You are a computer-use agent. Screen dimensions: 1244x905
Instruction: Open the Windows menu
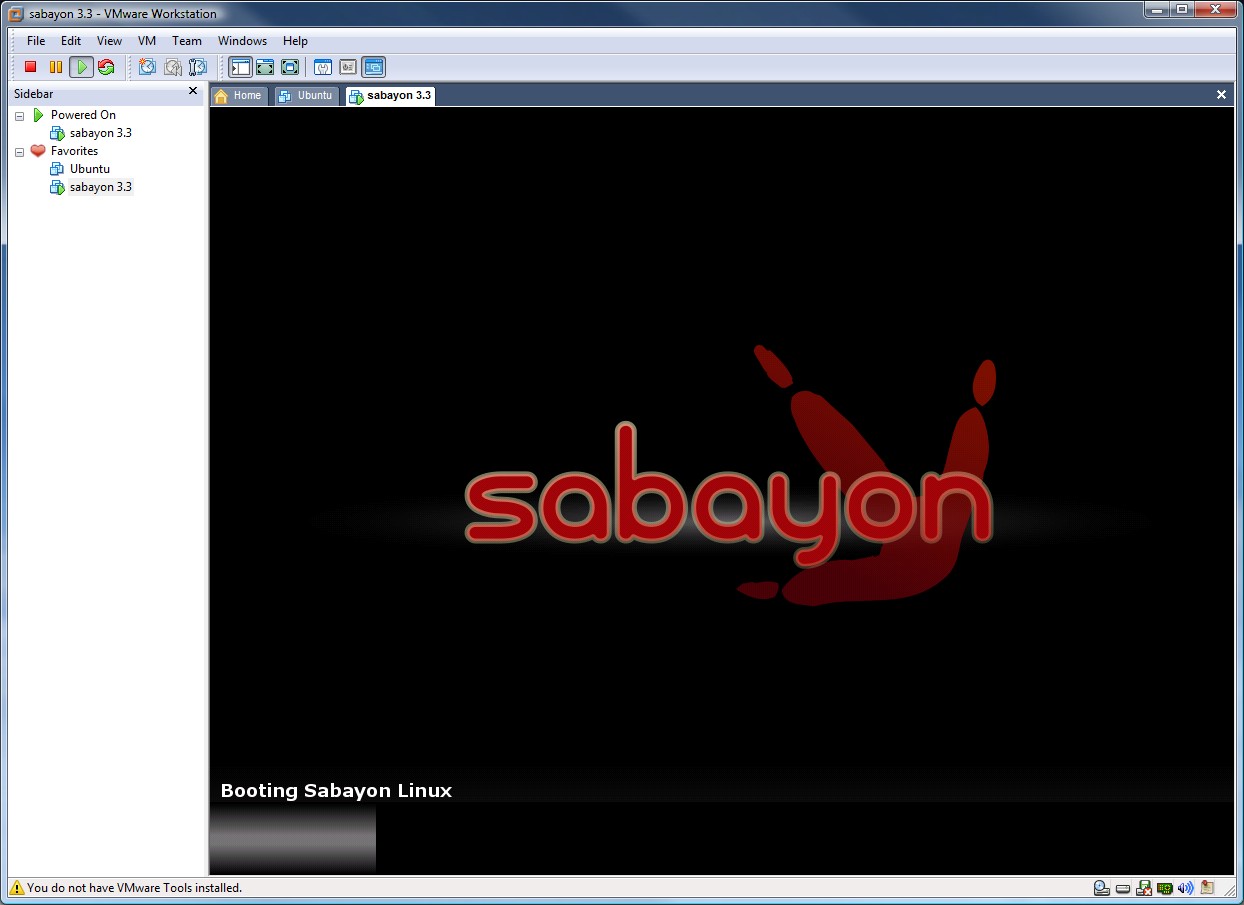pyautogui.click(x=242, y=41)
